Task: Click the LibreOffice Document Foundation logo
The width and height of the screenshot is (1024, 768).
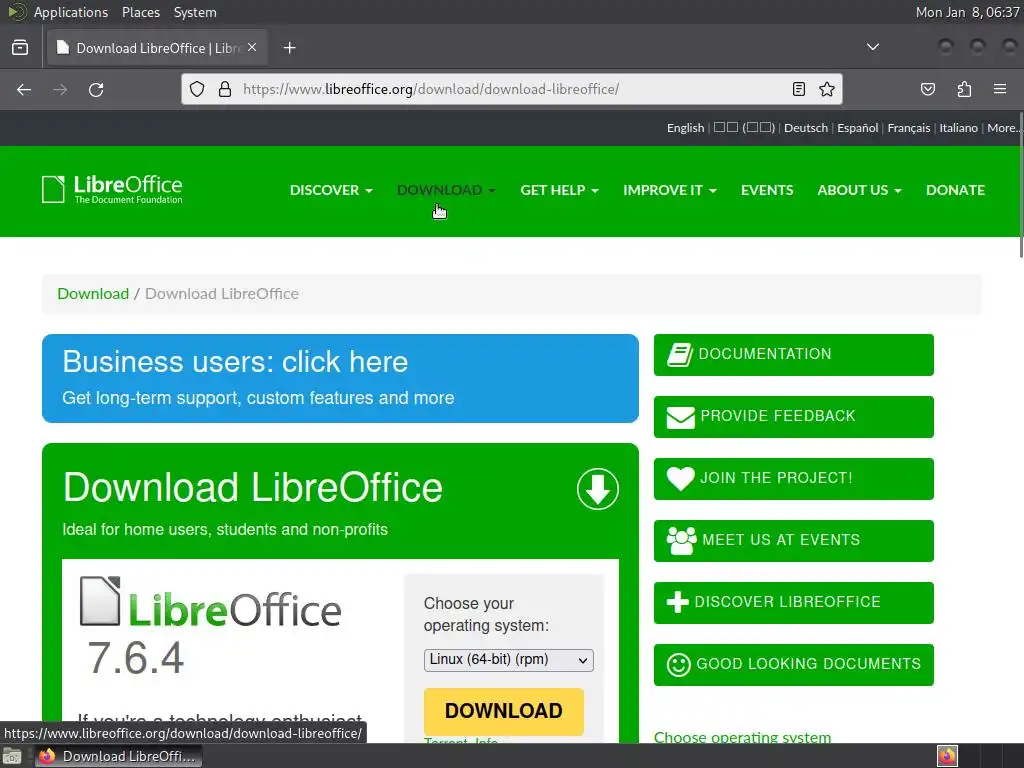Action: click(x=112, y=189)
